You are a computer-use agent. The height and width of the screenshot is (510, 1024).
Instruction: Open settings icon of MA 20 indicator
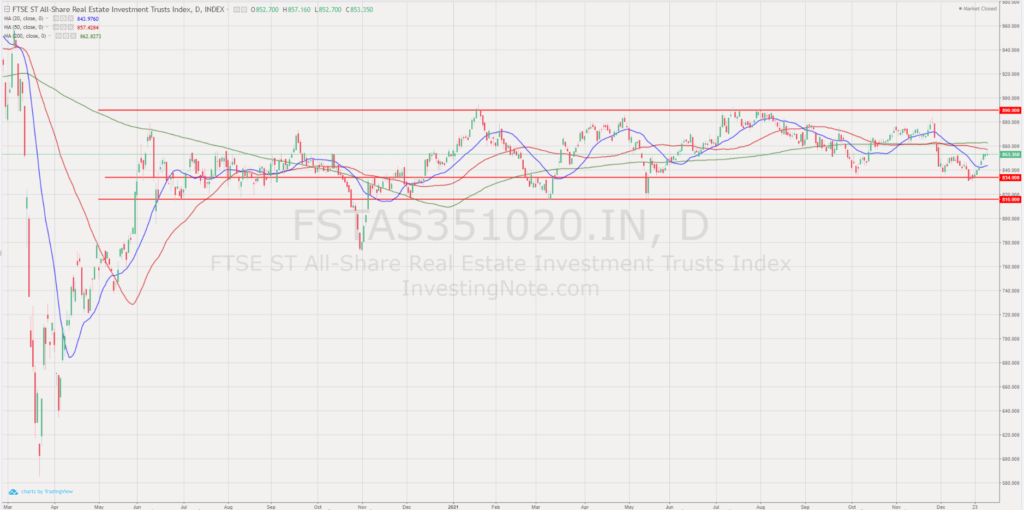63,19
